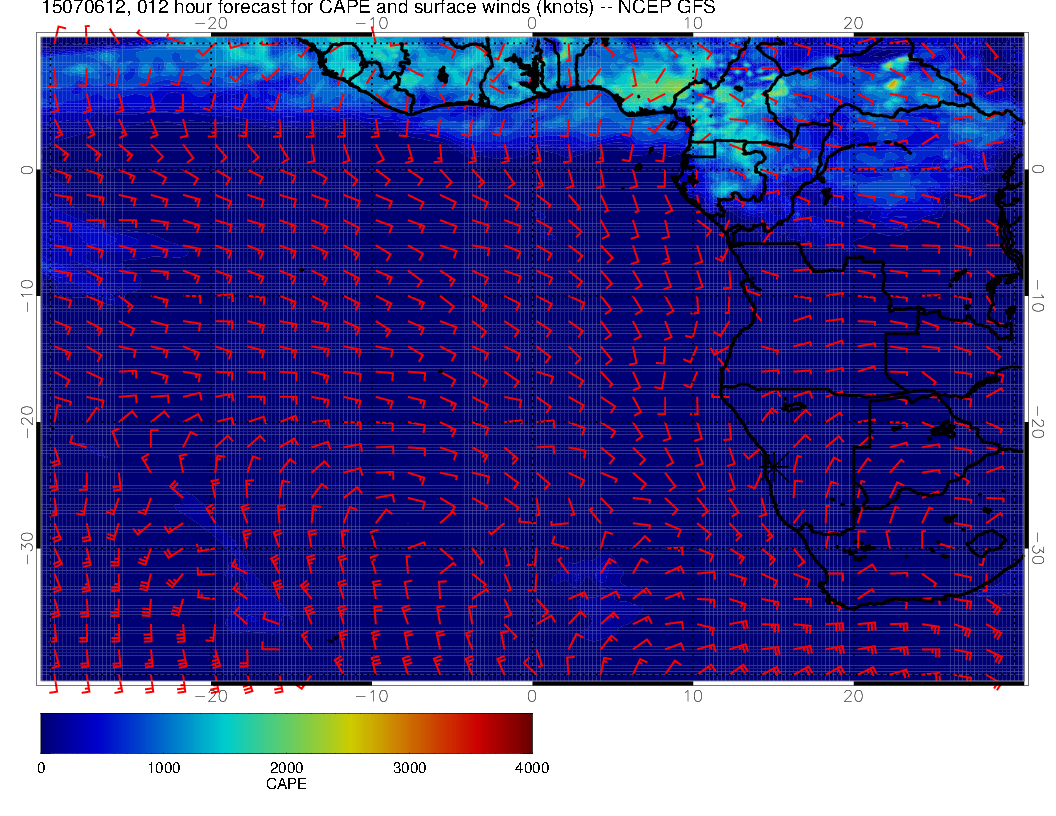Click the "-30" latitude label on the left axis
The height and width of the screenshot is (816, 1056).
(27, 548)
